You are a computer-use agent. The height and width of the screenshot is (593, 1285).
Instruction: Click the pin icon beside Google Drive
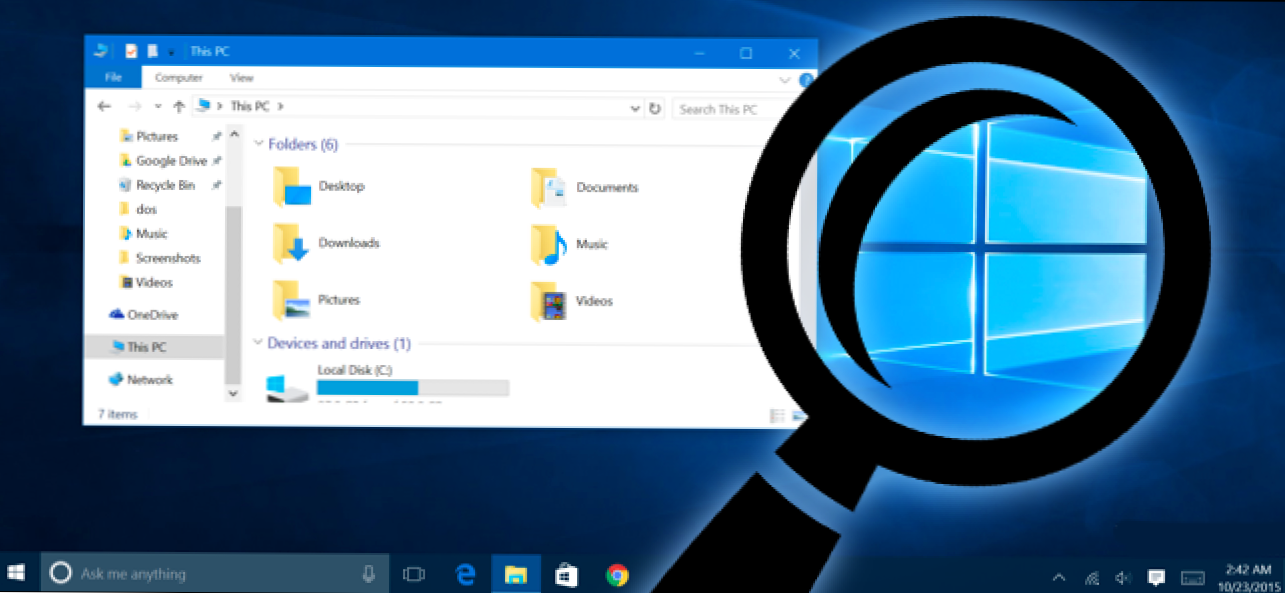(216, 161)
